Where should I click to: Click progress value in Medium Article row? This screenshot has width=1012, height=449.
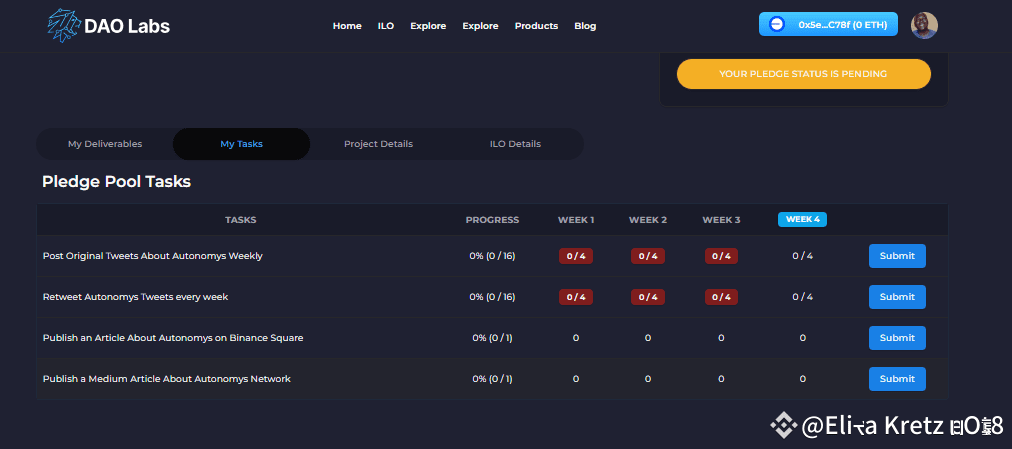(492, 379)
